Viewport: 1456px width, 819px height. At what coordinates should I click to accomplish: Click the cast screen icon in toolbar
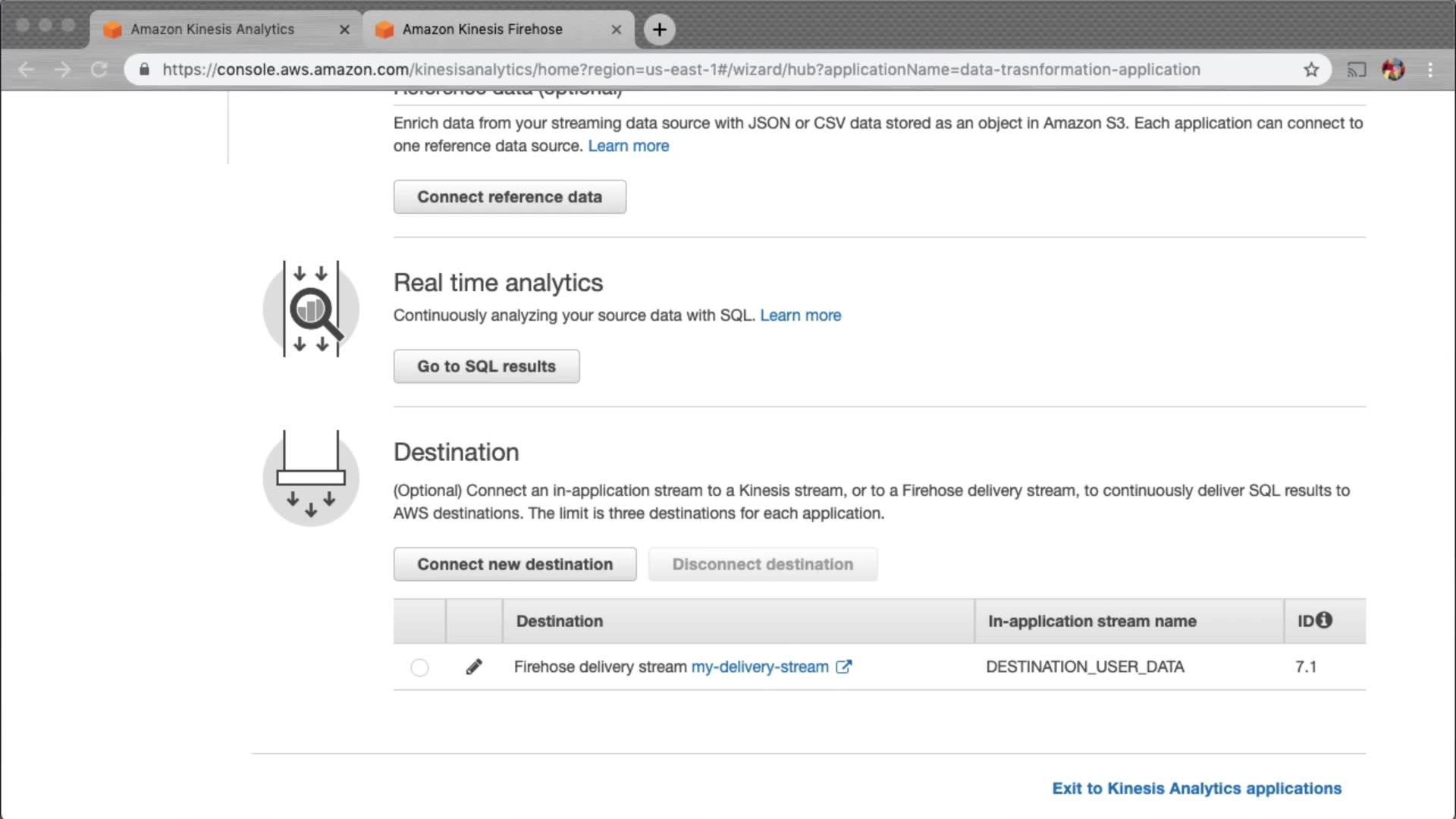1356,70
